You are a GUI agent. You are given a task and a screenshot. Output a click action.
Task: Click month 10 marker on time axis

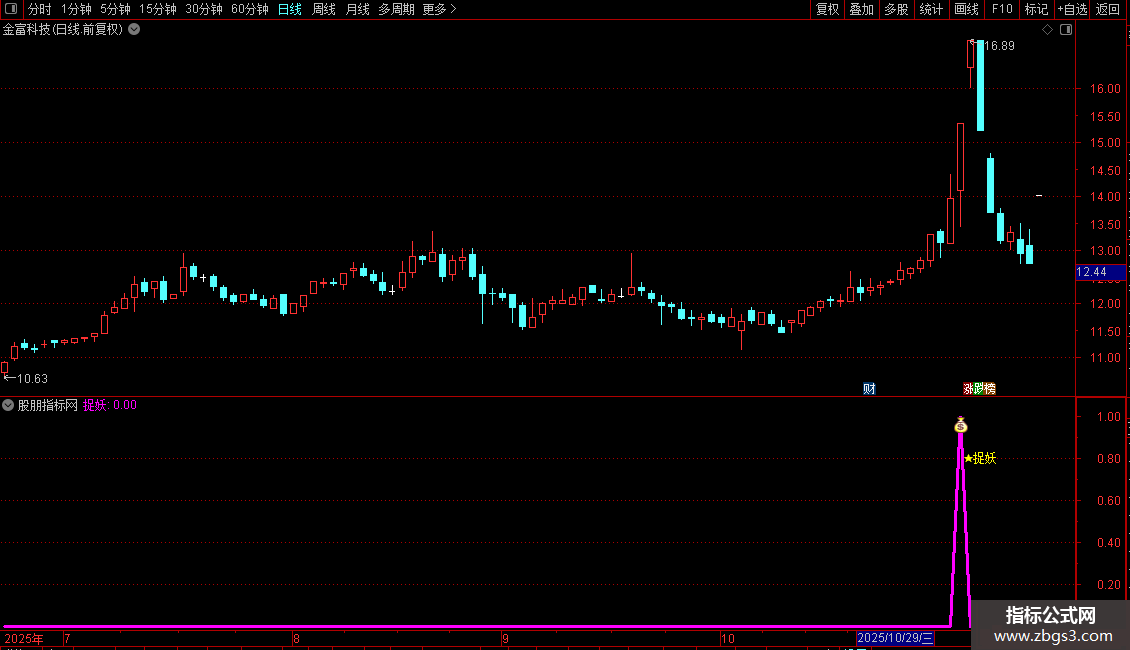tap(728, 638)
